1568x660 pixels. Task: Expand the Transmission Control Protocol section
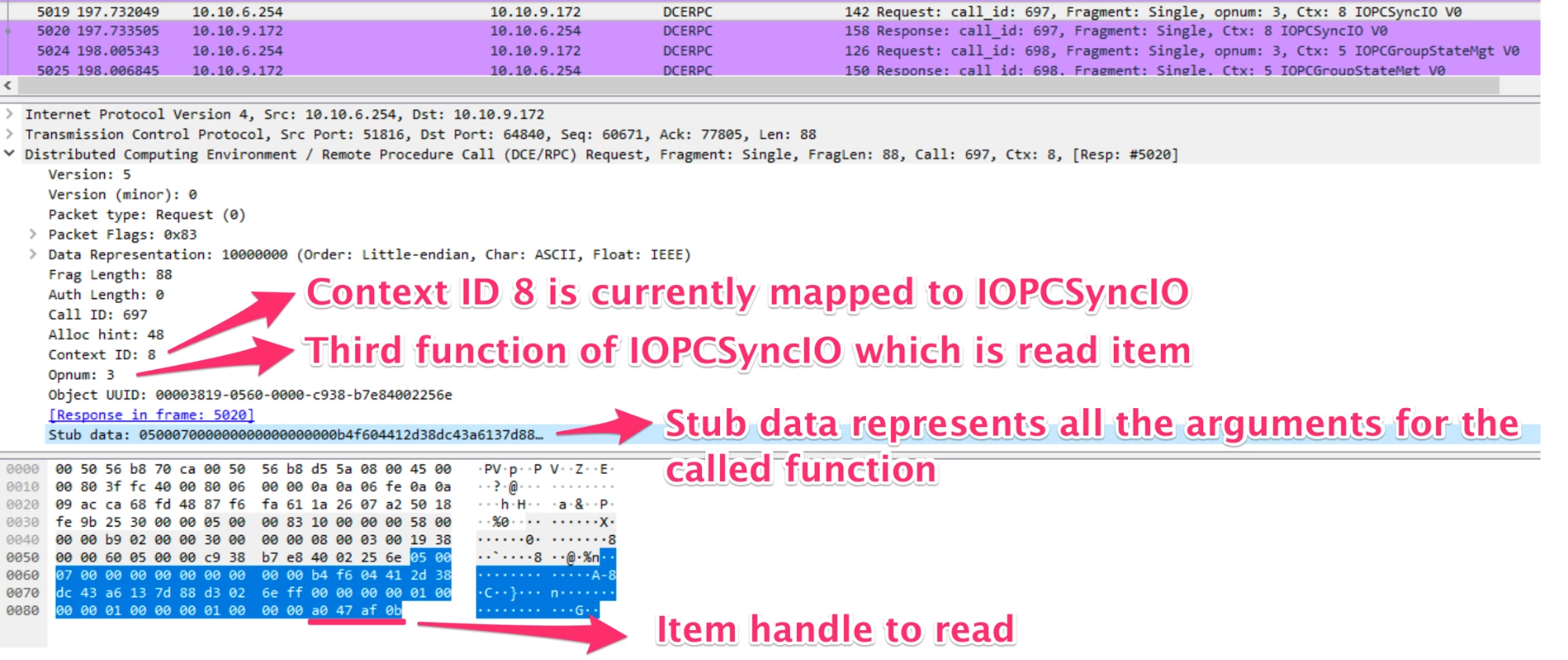[9, 134]
